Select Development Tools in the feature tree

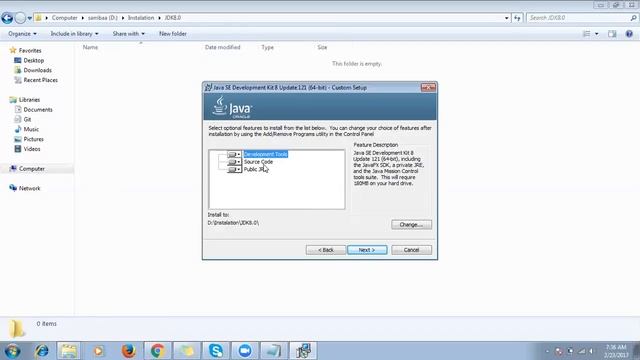coord(266,154)
